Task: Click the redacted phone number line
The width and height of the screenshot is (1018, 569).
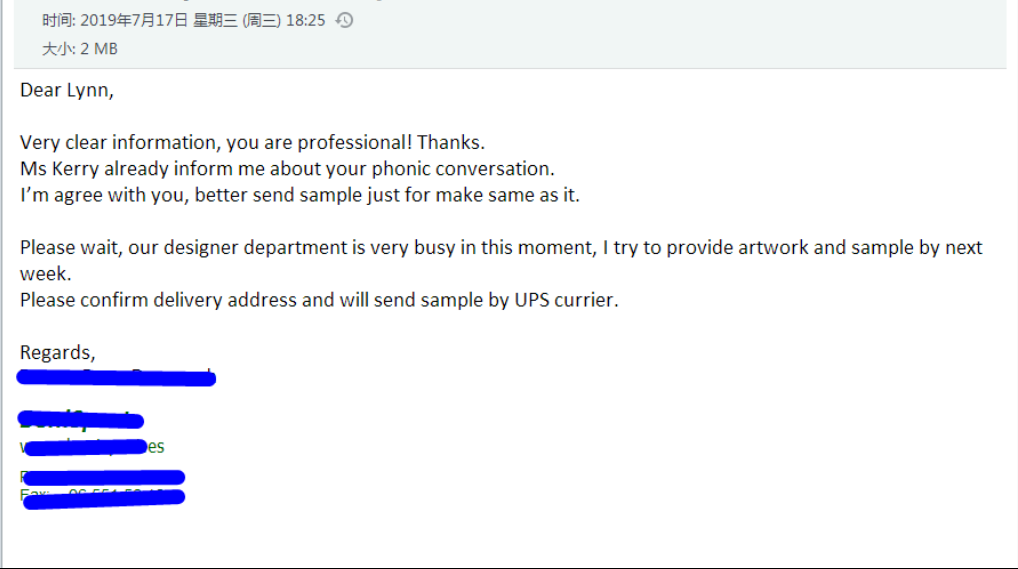Action: (103, 477)
